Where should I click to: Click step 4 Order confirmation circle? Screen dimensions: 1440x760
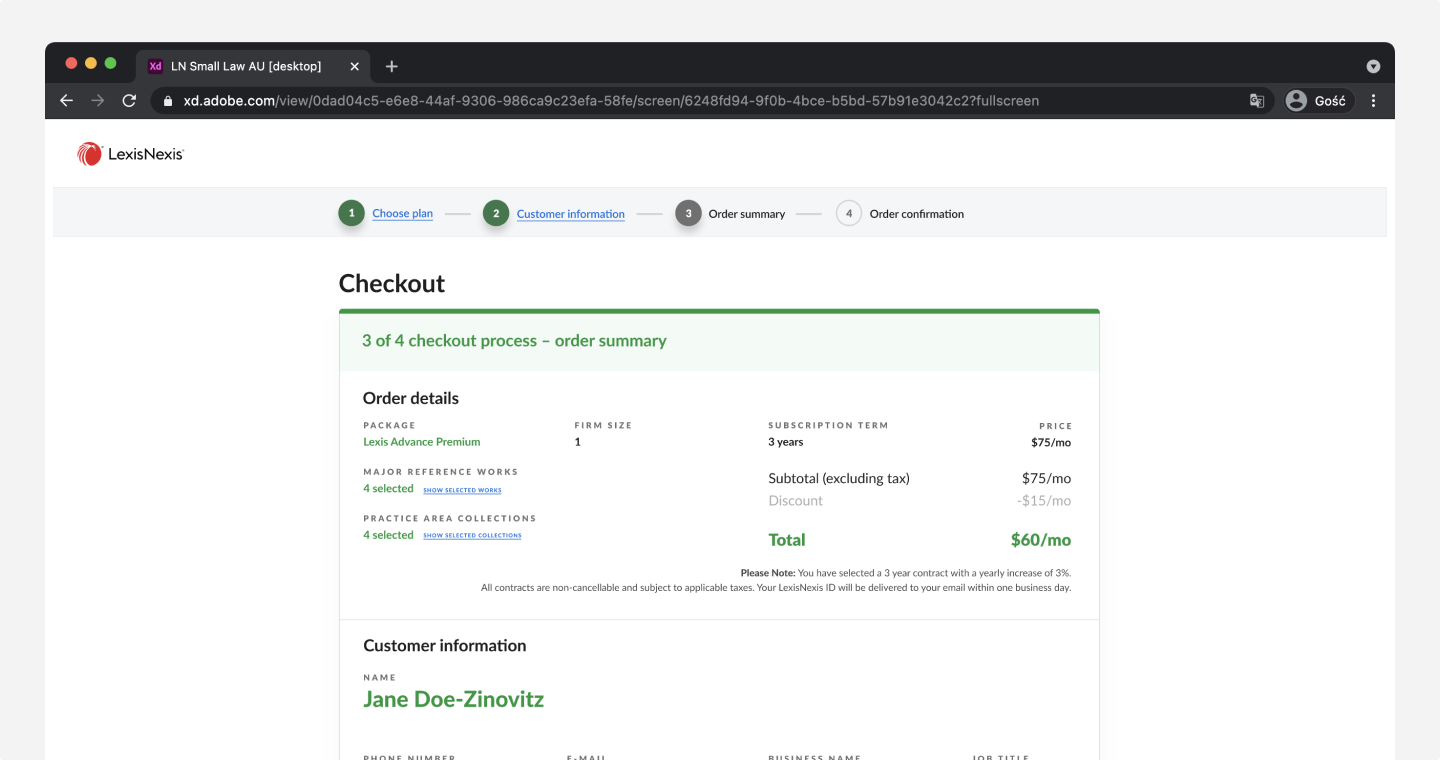pyautogui.click(x=849, y=214)
